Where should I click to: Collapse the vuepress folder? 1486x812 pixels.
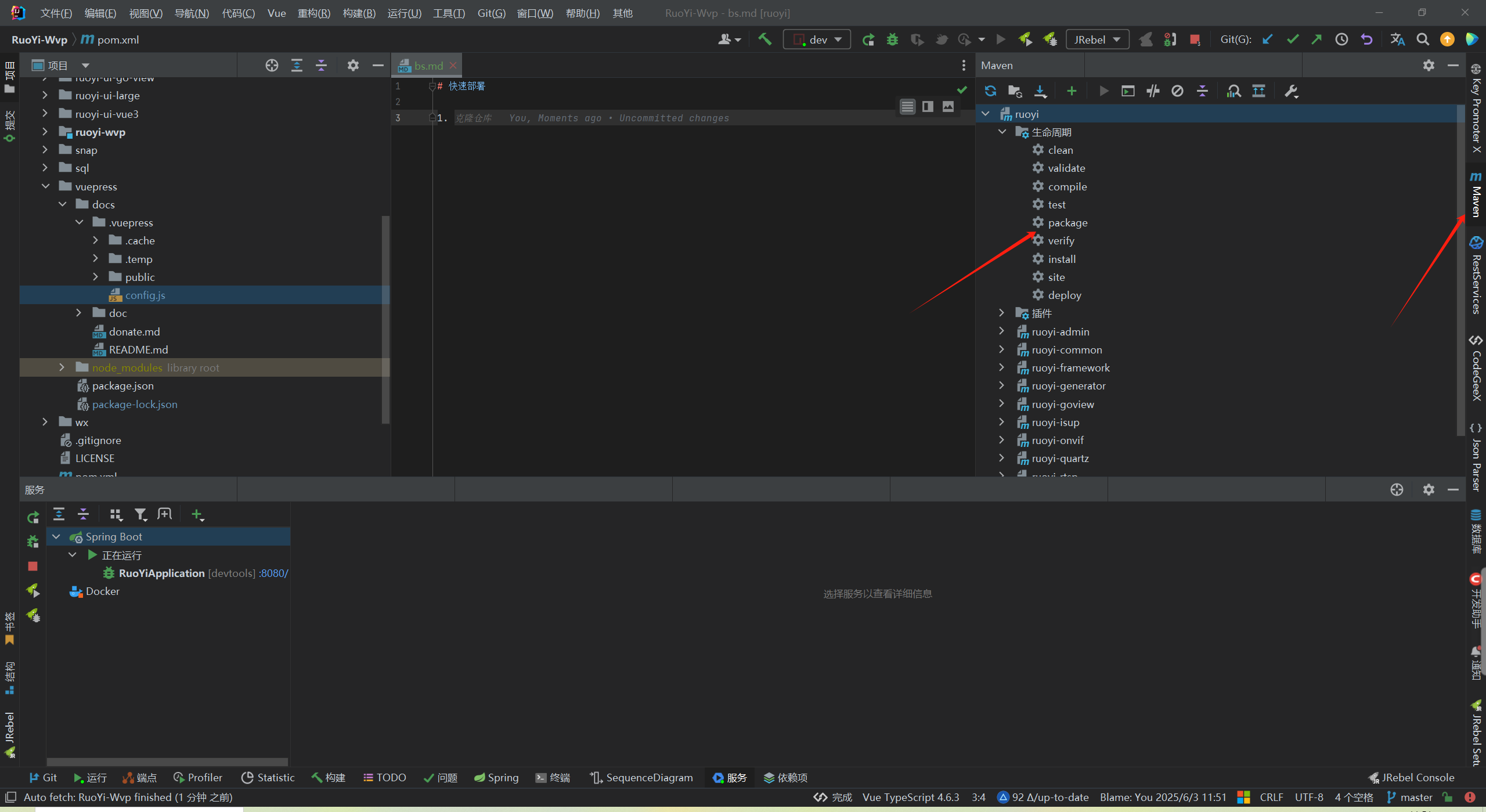point(46,186)
